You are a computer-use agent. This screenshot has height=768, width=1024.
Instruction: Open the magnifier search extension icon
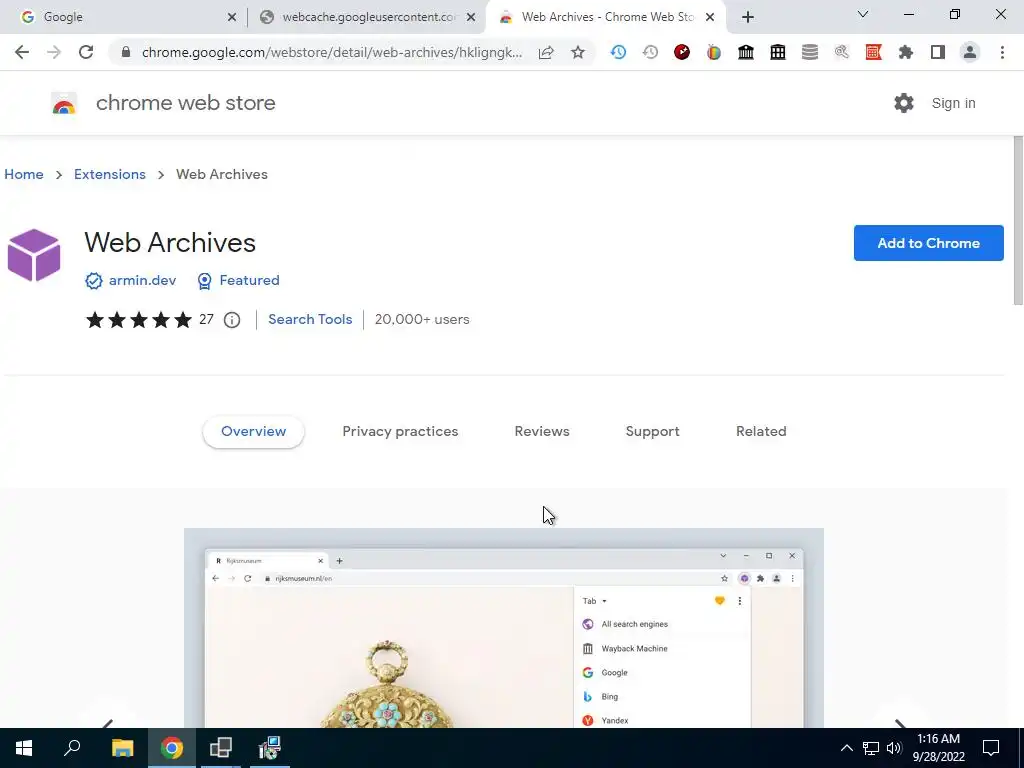point(842,52)
